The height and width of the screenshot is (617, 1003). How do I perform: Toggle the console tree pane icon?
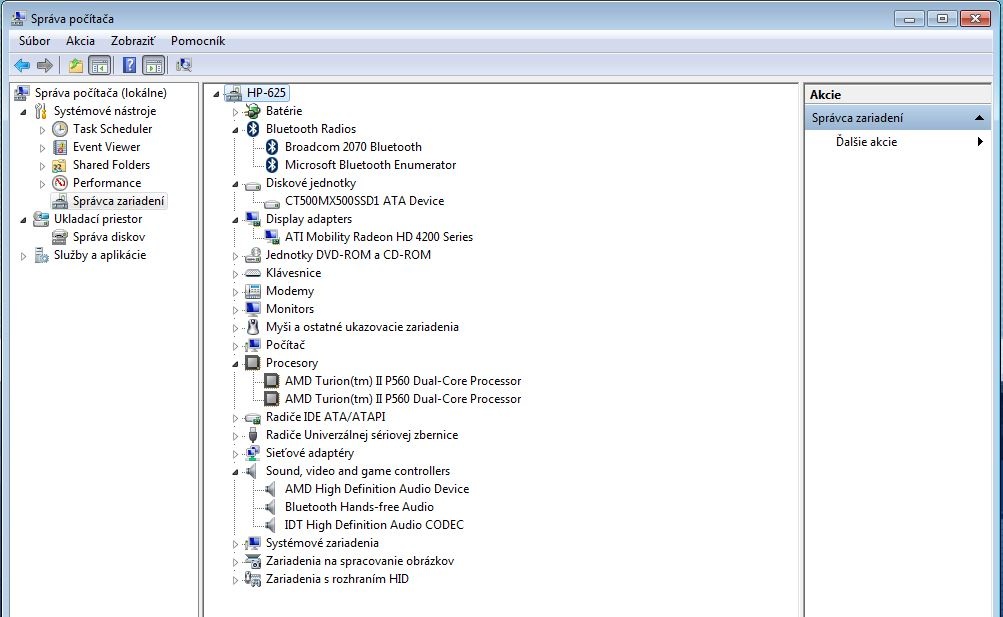99,65
